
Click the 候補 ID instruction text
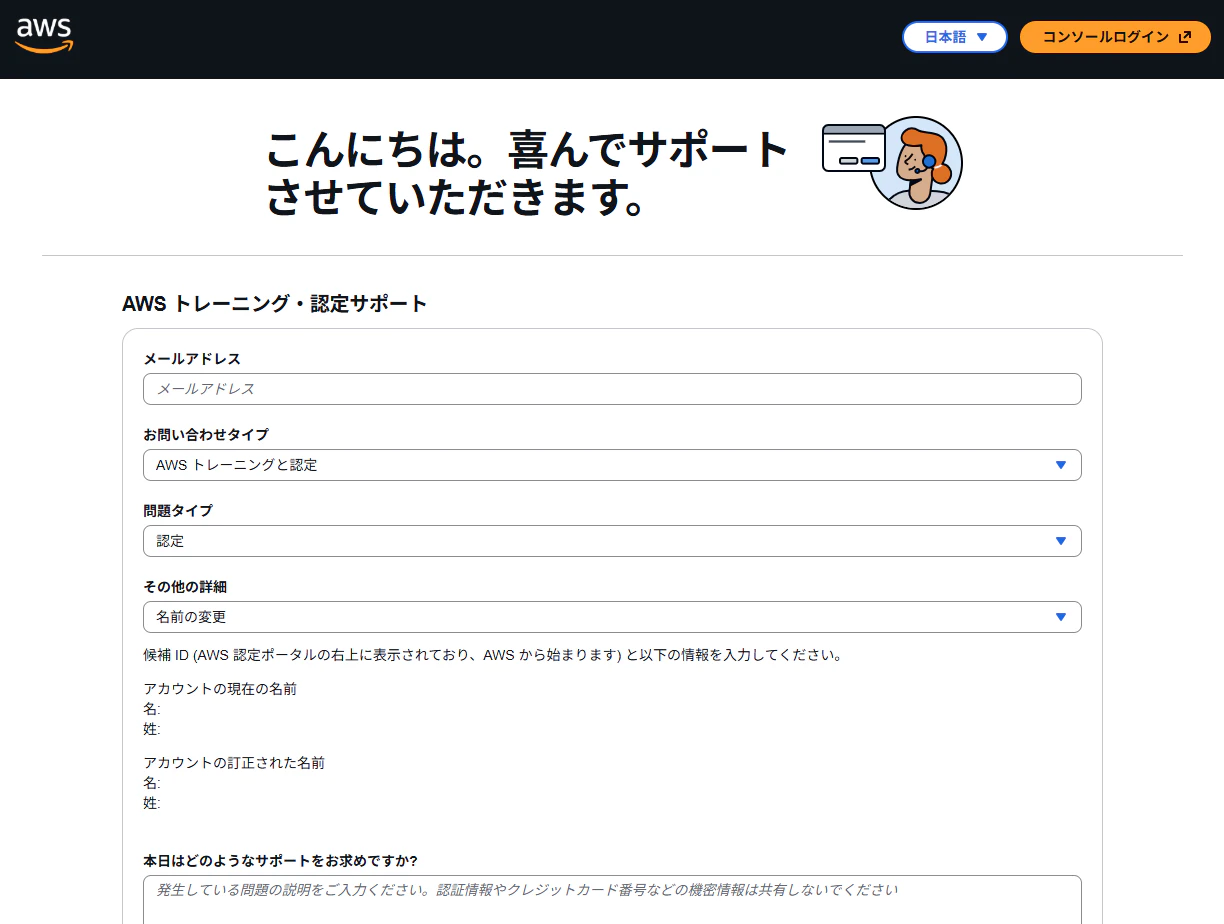pos(493,656)
